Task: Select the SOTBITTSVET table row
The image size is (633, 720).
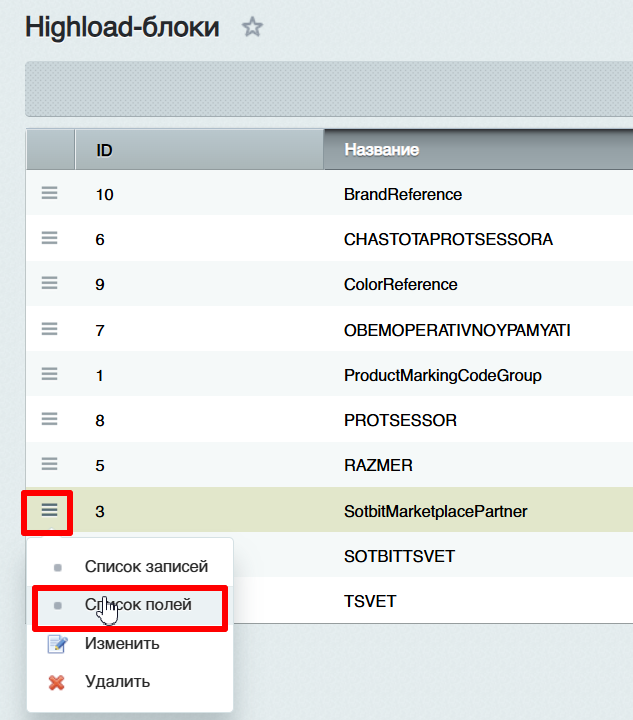Action: point(400,556)
